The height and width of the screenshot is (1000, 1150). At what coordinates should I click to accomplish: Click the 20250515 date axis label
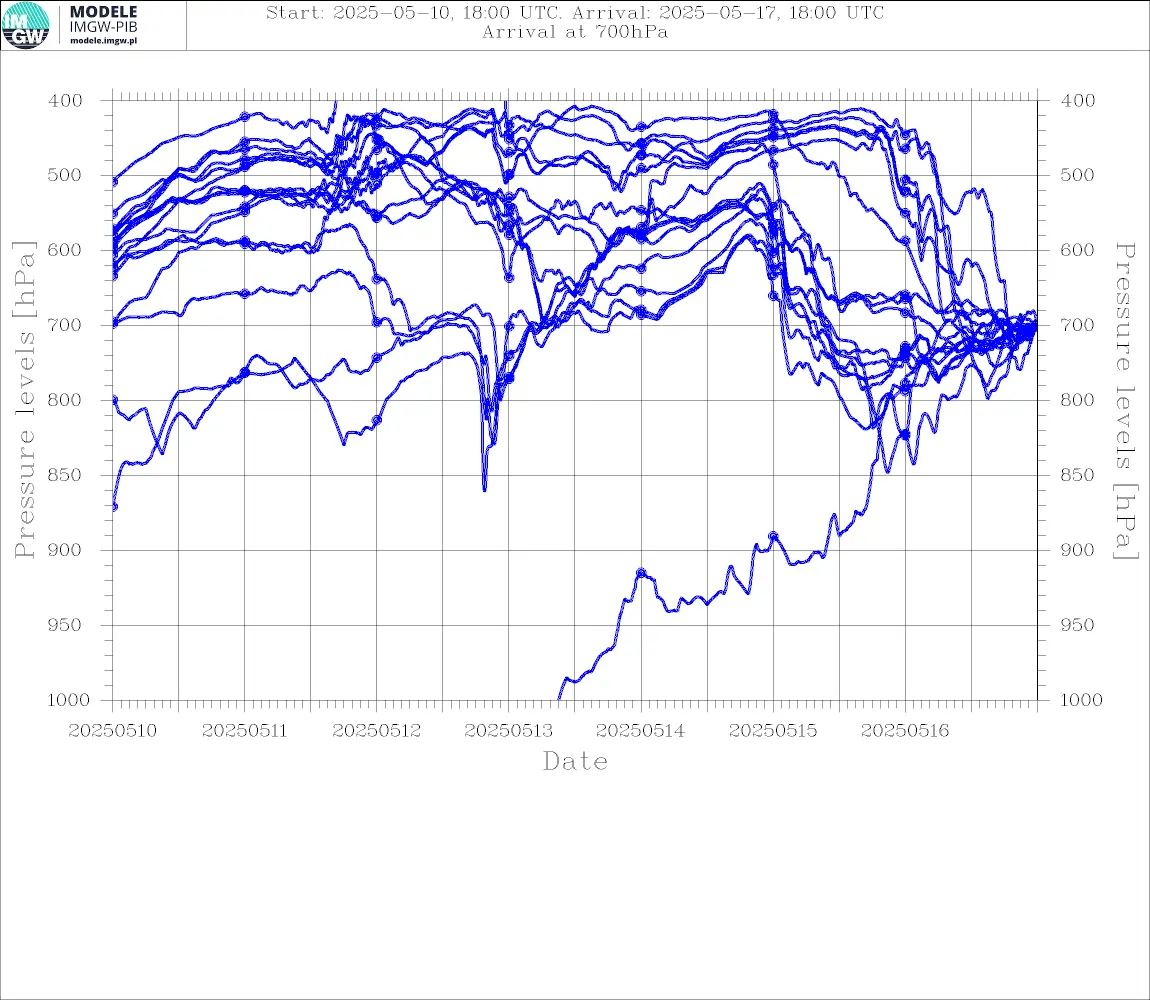click(x=772, y=731)
